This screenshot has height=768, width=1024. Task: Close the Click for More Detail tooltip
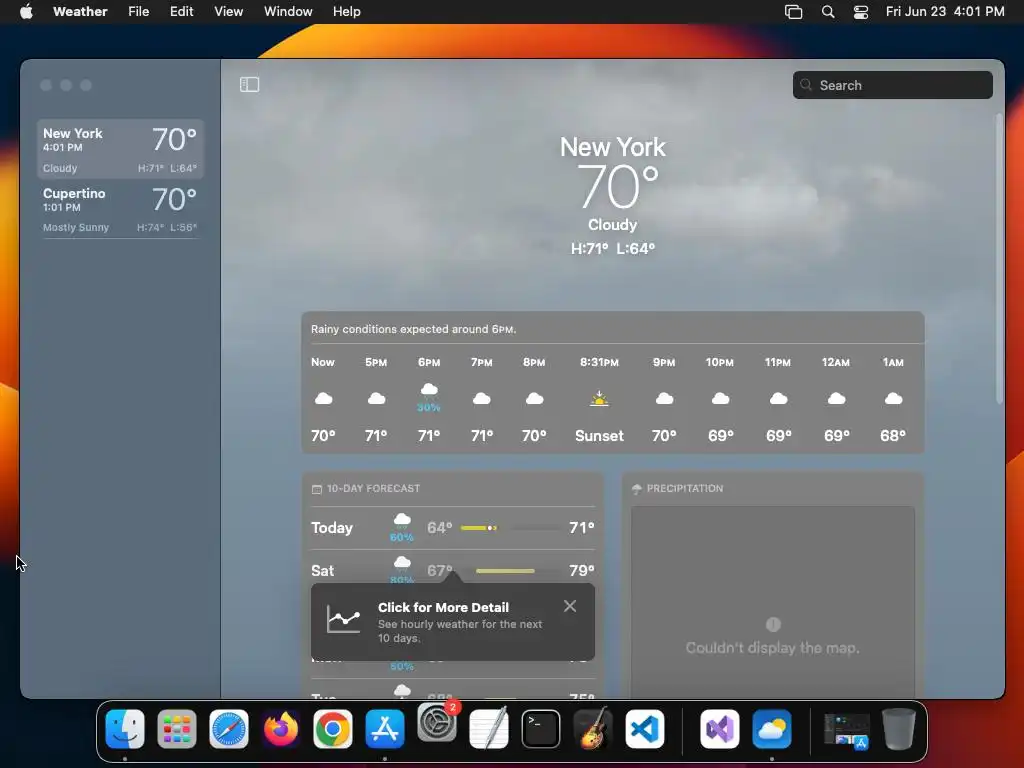(x=569, y=606)
